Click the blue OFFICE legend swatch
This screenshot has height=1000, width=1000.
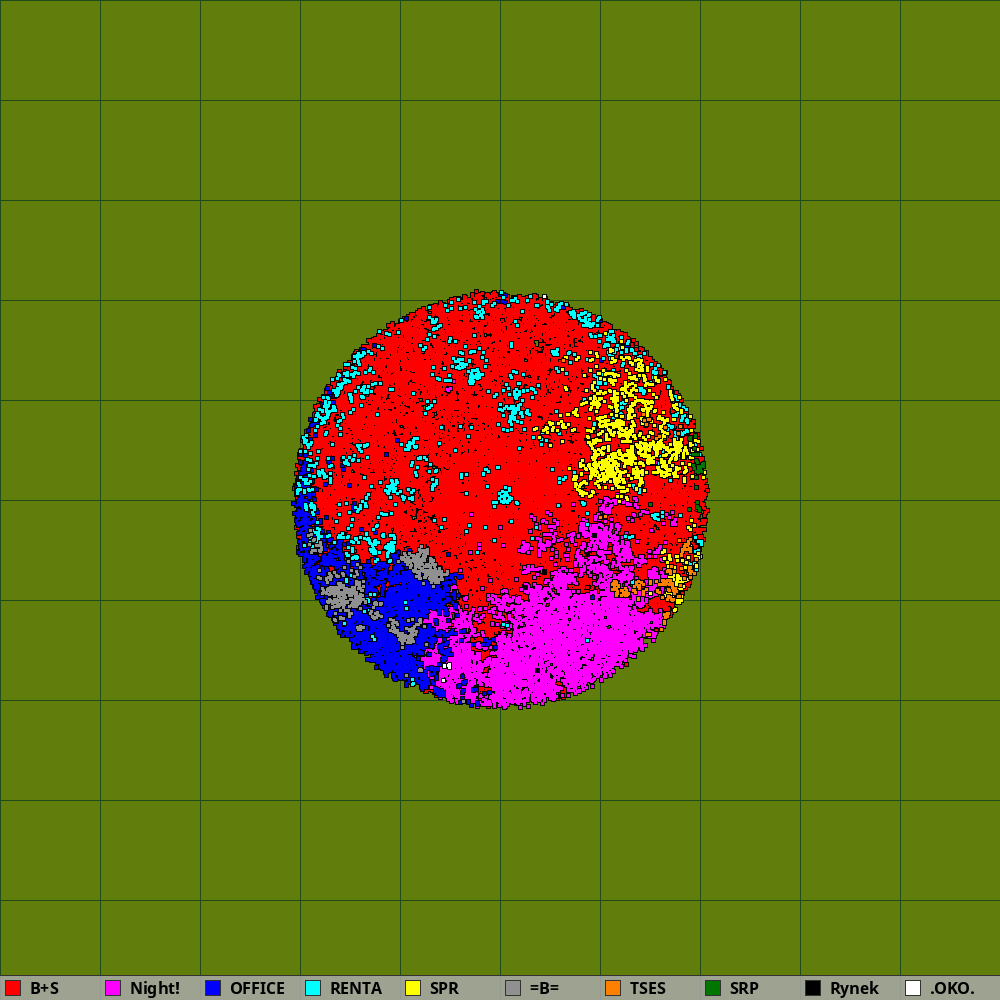click(x=213, y=988)
